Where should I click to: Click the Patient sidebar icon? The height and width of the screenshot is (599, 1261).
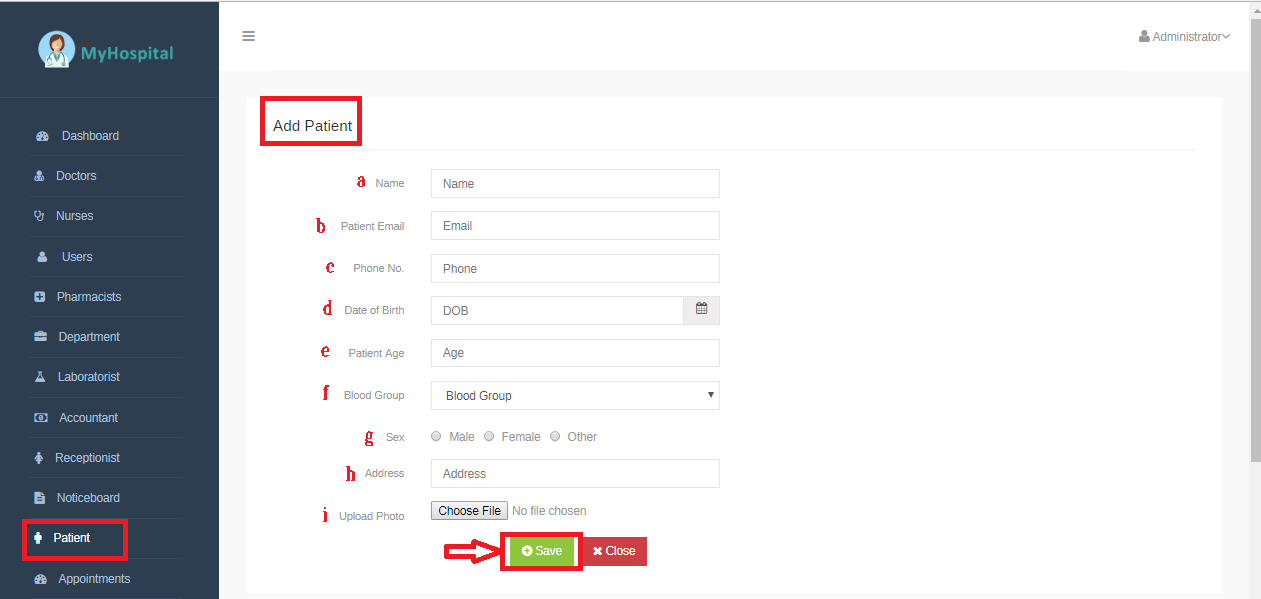pyautogui.click(x=38, y=538)
